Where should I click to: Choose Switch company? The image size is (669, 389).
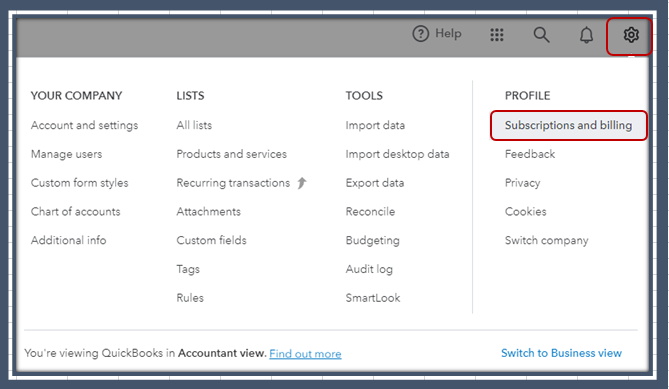click(547, 241)
